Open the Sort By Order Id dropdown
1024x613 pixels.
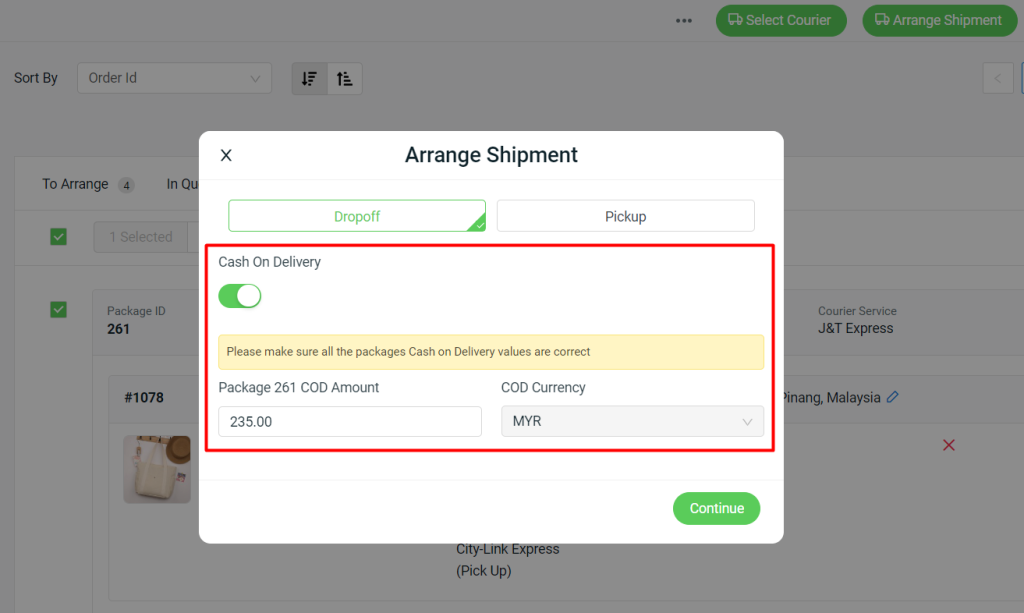(174, 78)
